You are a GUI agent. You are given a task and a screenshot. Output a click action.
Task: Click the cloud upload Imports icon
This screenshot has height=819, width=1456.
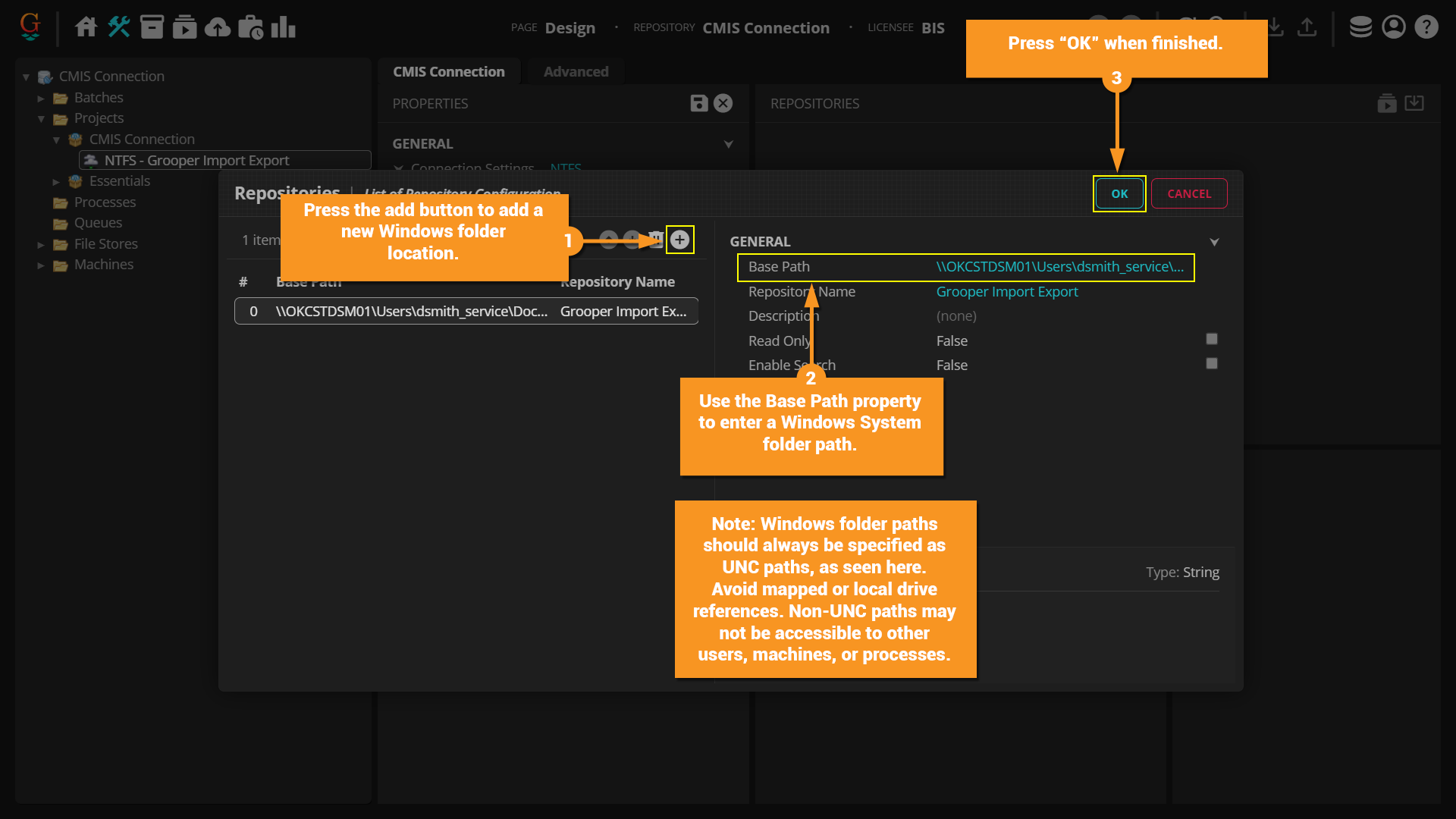(218, 27)
